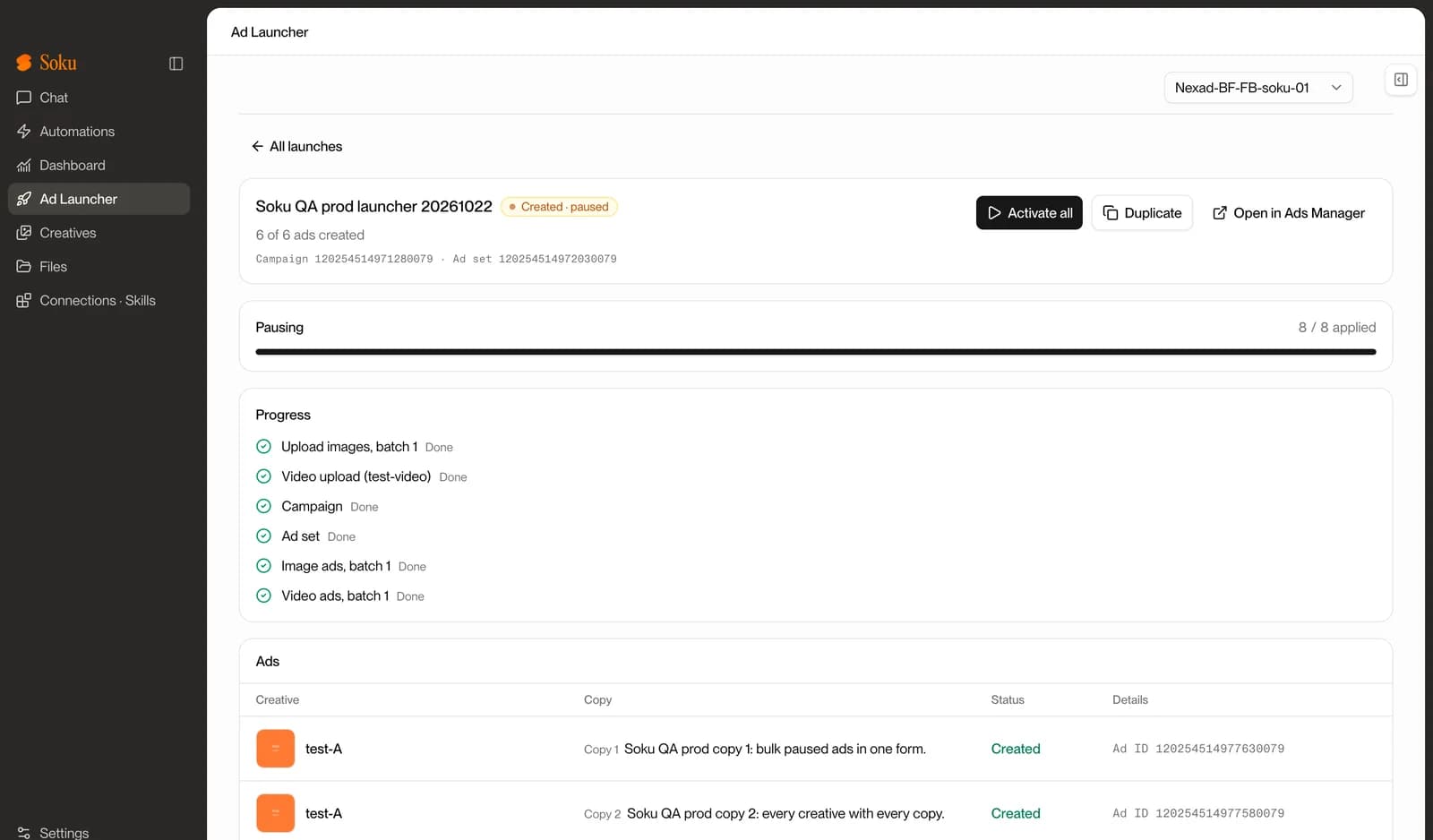
Task: Click Ad ID 120254514977580079
Action: point(1198,813)
